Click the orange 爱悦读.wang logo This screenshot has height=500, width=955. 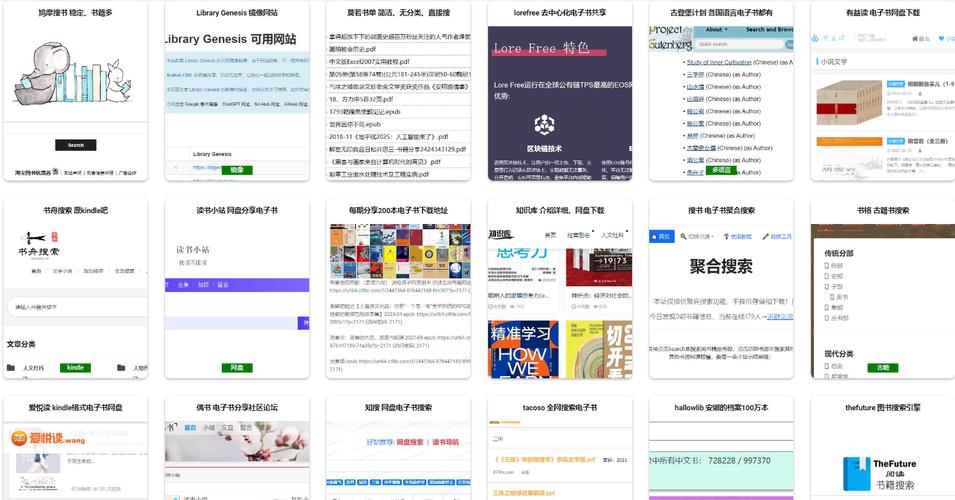pos(48,438)
